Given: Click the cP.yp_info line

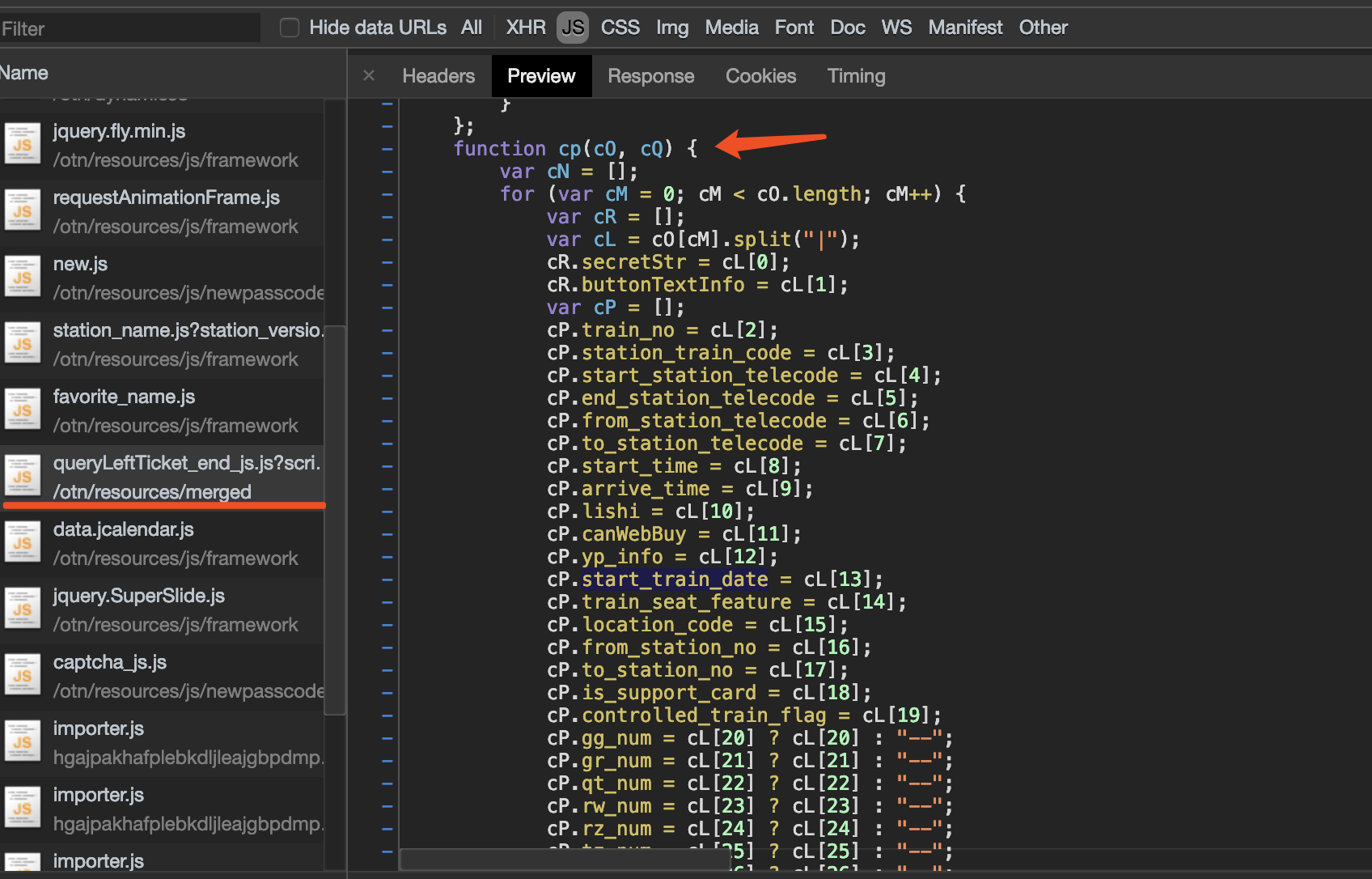Looking at the screenshot, I should 663,557.
